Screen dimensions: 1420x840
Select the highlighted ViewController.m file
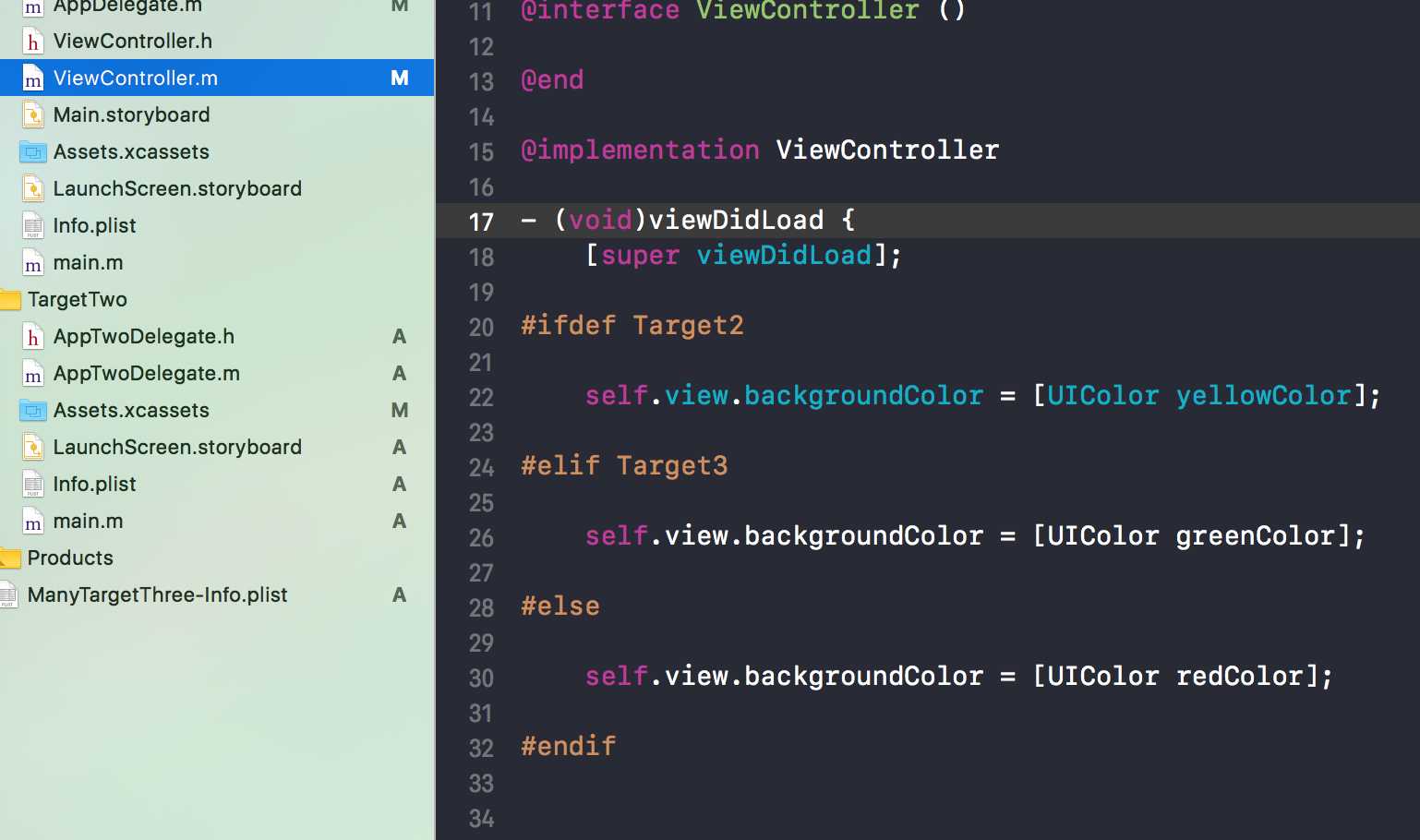[217, 78]
